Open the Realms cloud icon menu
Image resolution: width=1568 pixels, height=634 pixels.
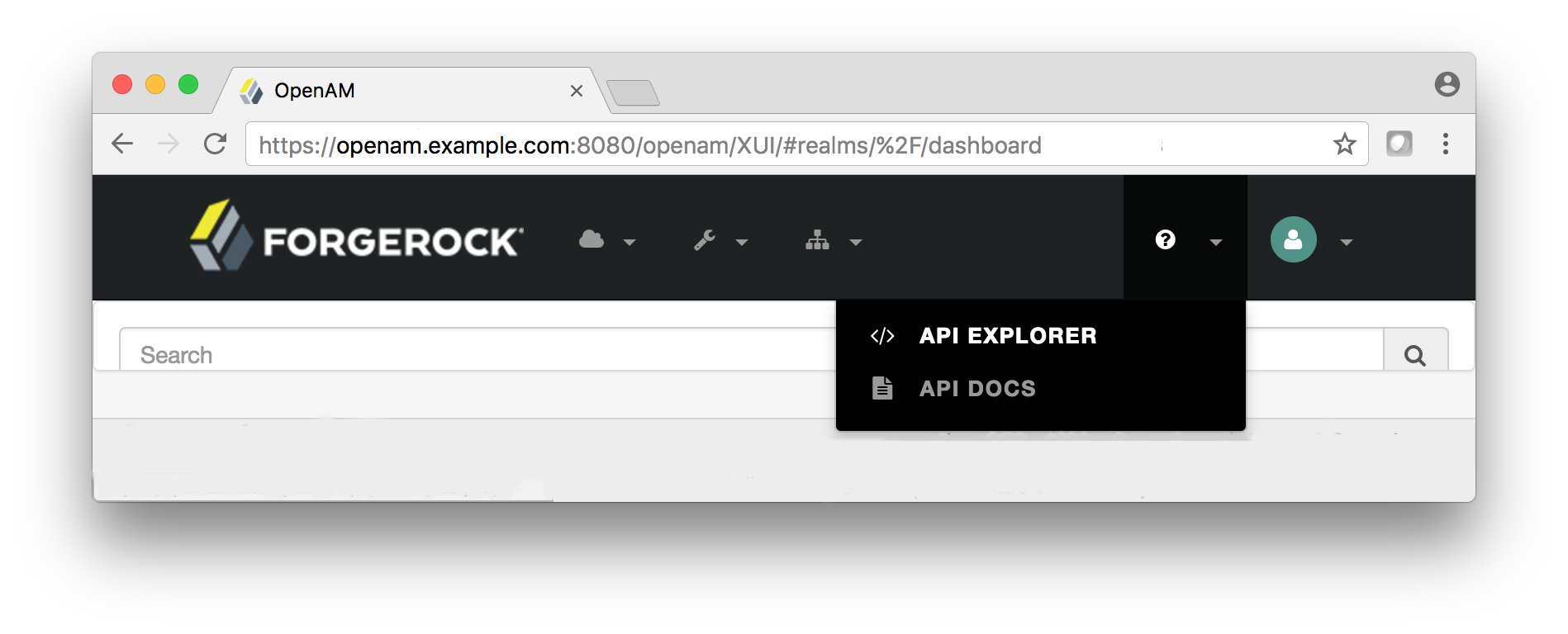coord(592,240)
